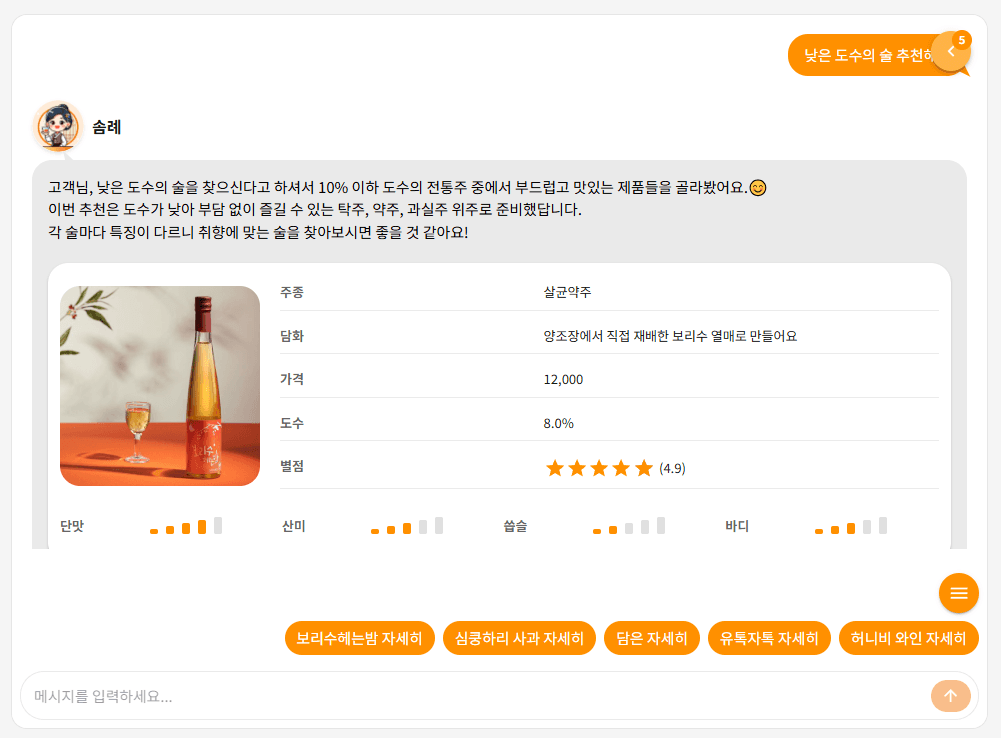Click the 단맛 sweetness level bars
1001x738 pixels.
tap(186, 526)
